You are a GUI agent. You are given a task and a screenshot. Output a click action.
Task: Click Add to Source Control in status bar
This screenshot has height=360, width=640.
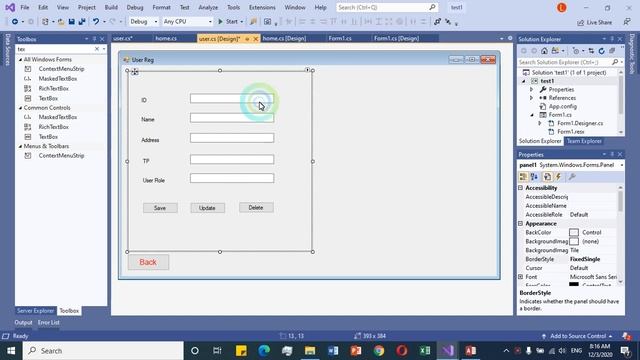[578, 336]
